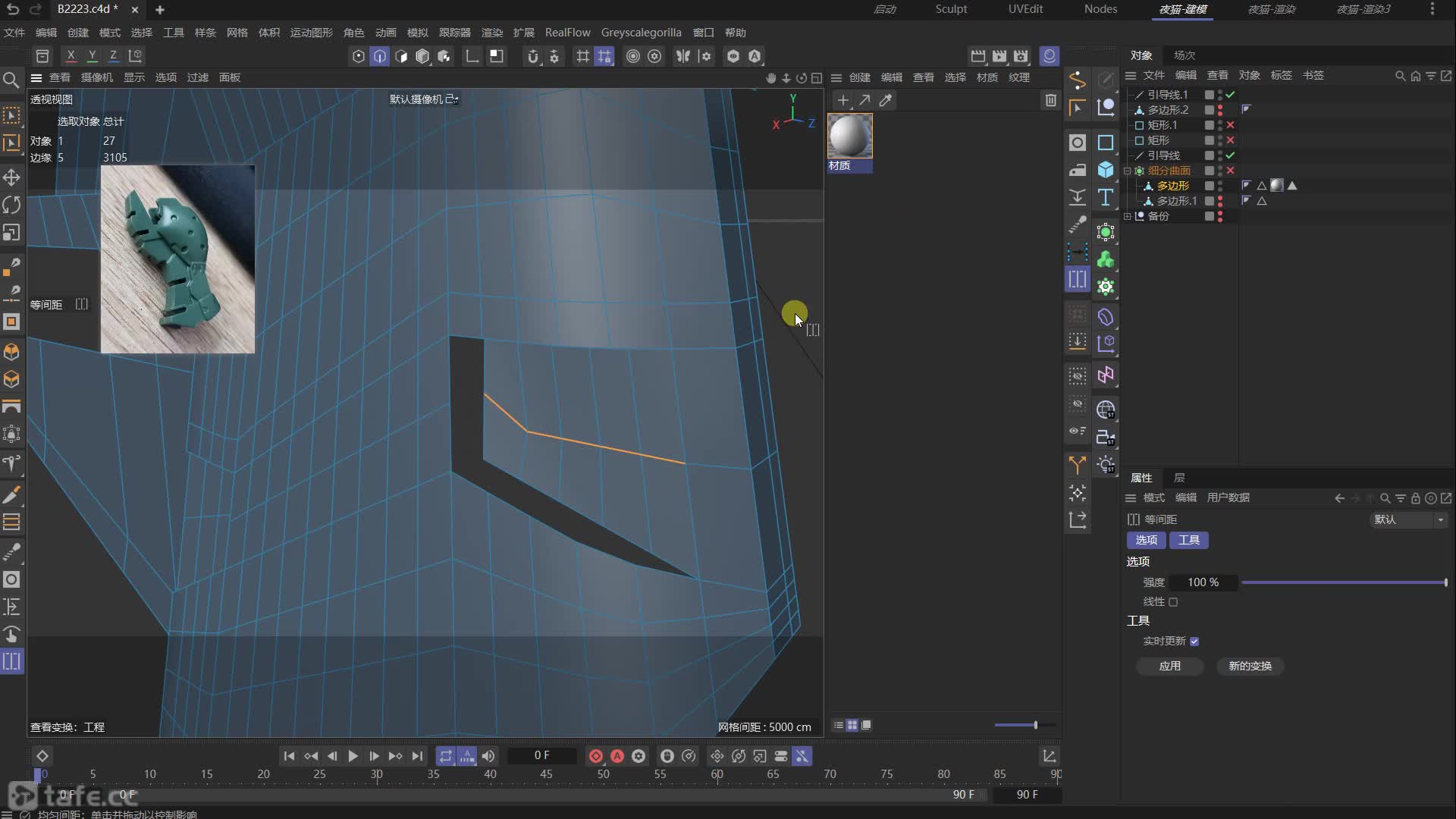The image size is (1456, 819).
Task: Switch to the UVEdit layout tab
Action: 1025,9
